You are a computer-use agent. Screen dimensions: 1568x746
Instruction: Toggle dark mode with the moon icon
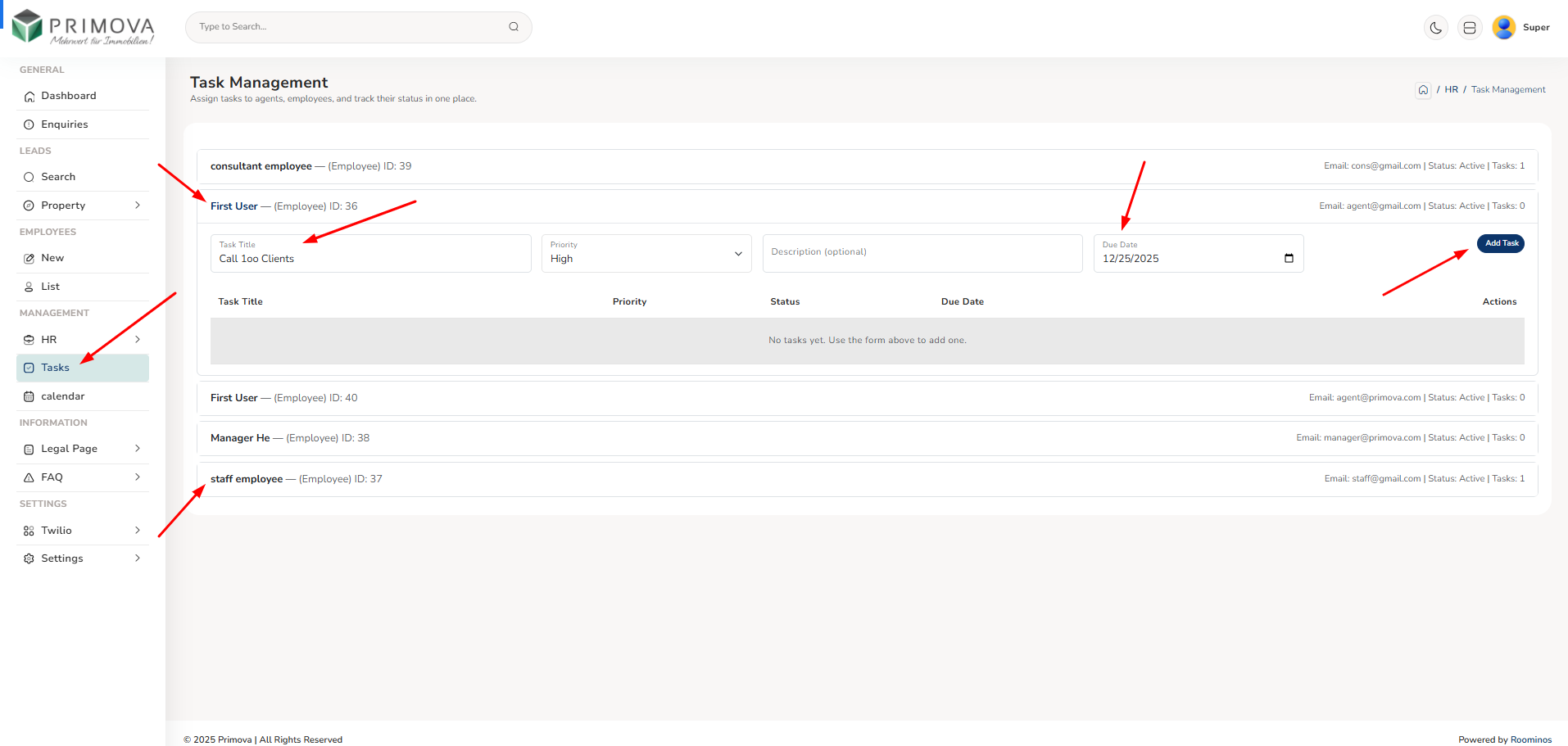(x=1435, y=28)
